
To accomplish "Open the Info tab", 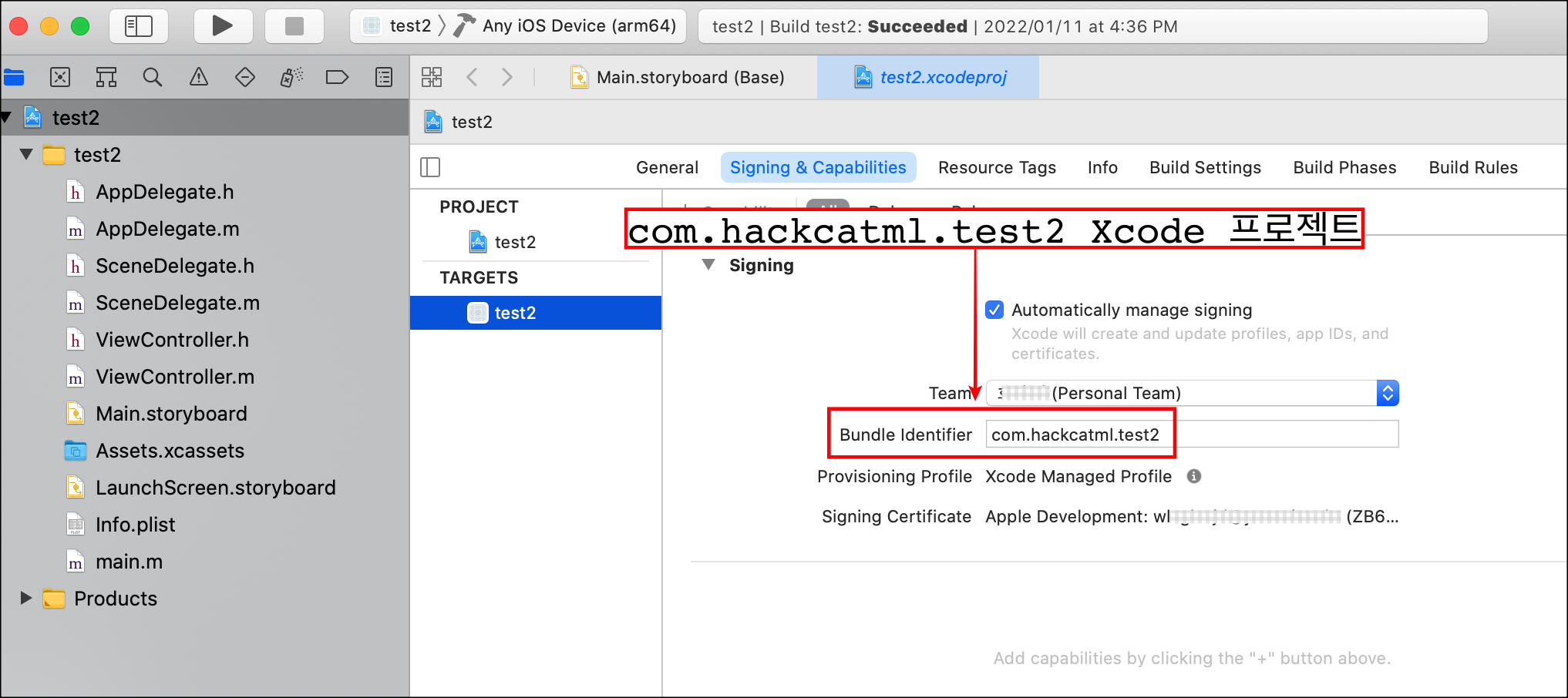I will click(x=1102, y=167).
